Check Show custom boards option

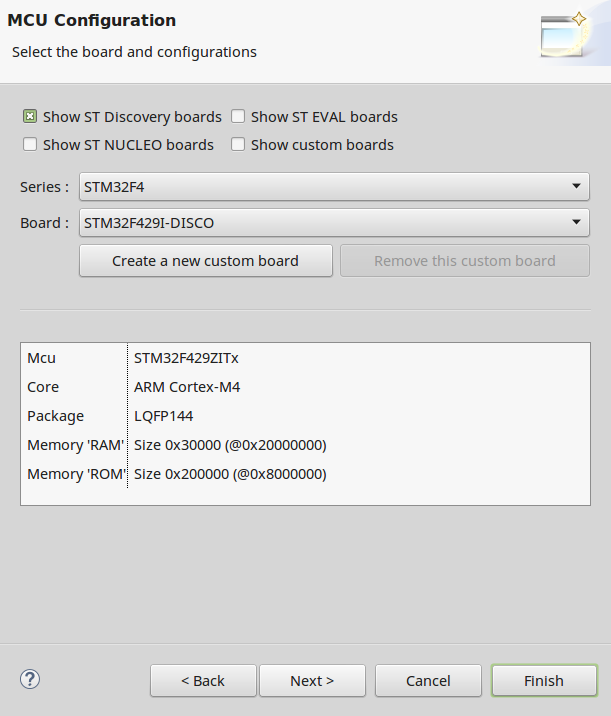(x=238, y=145)
